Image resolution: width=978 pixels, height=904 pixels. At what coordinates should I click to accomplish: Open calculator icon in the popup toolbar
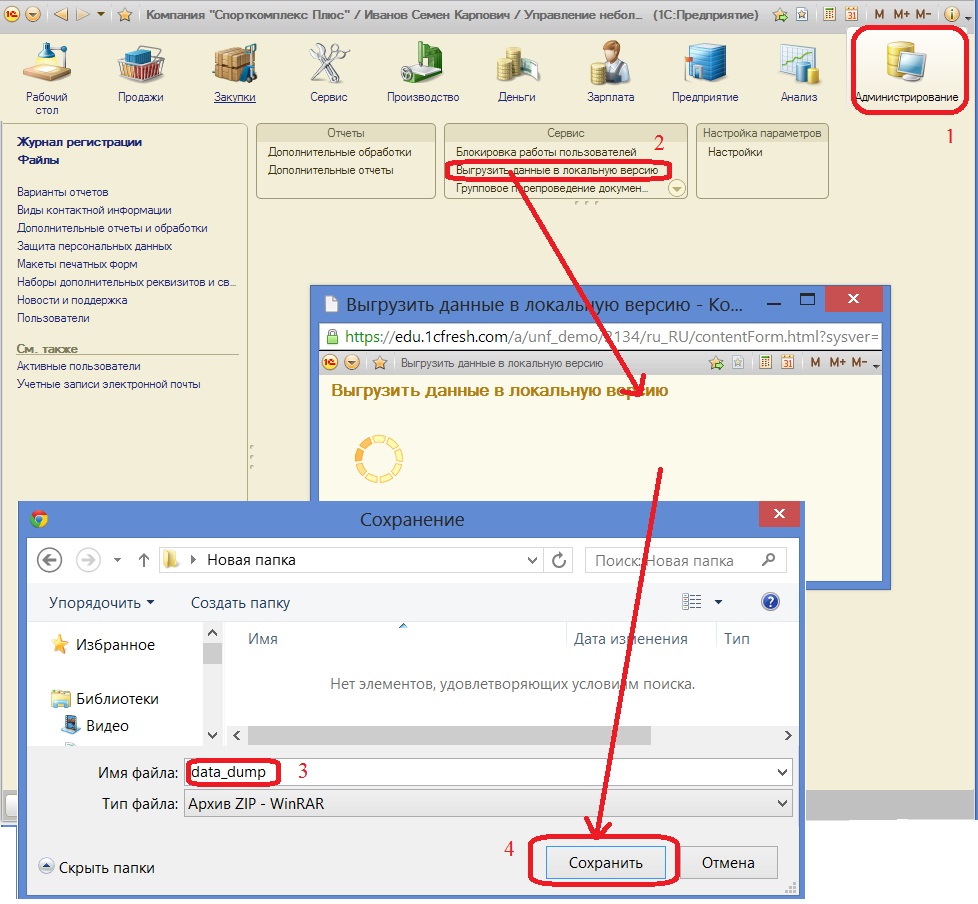click(766, 362)
